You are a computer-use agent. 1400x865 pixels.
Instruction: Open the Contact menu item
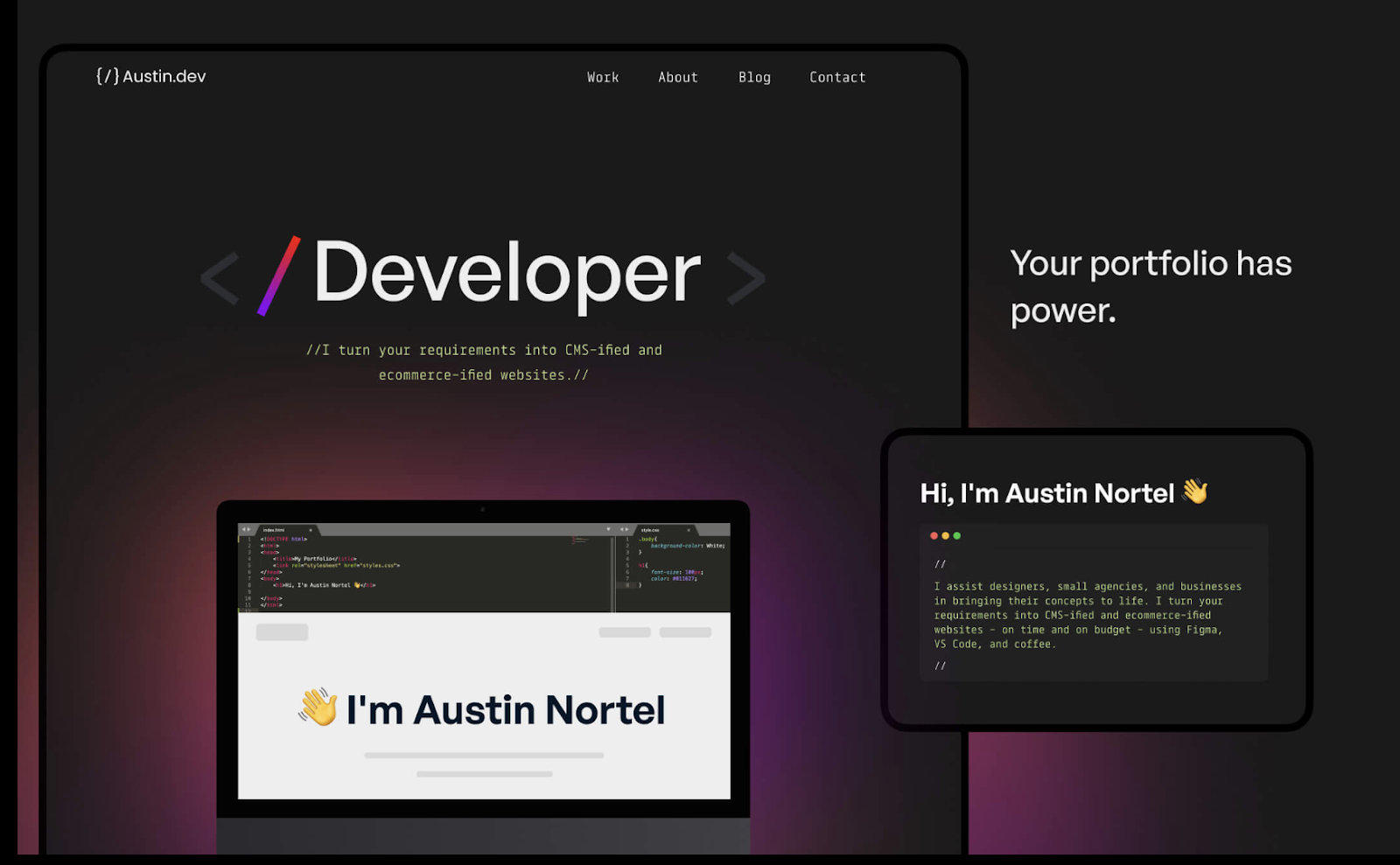pyautogui.click(x=836, y=77)
